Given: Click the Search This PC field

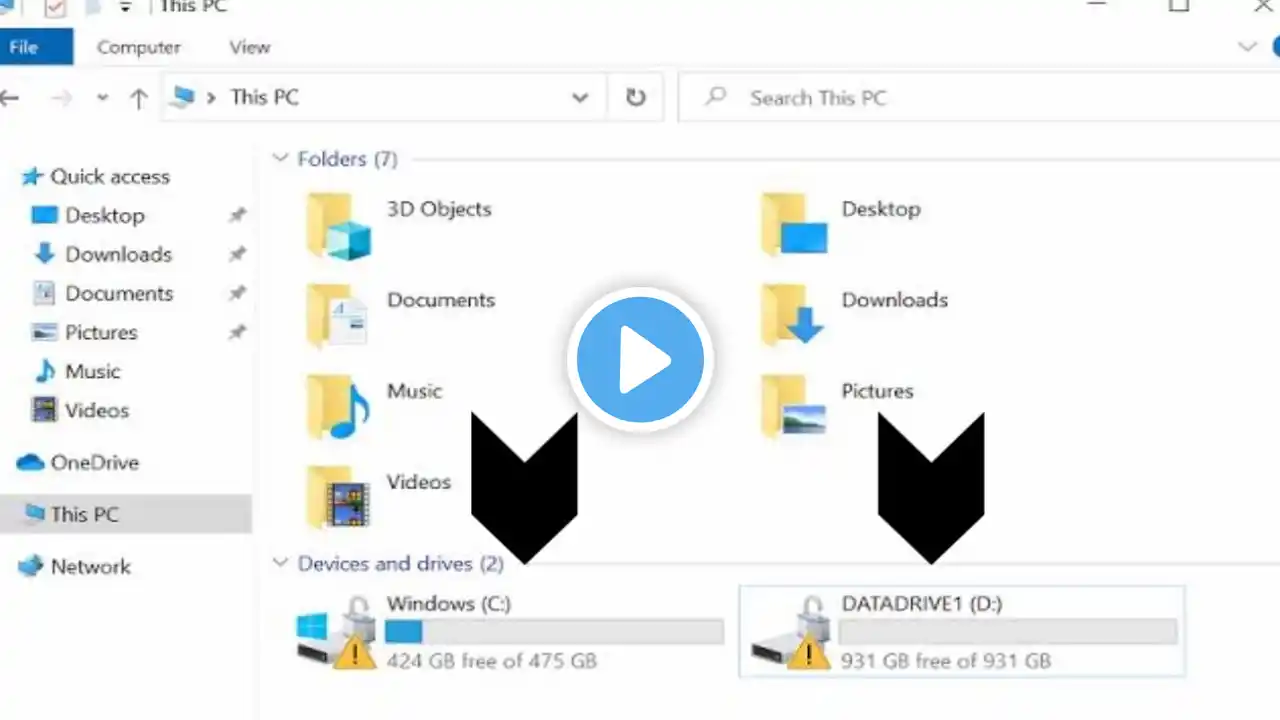Looking at the screenshot, I should tap(979, 97).
